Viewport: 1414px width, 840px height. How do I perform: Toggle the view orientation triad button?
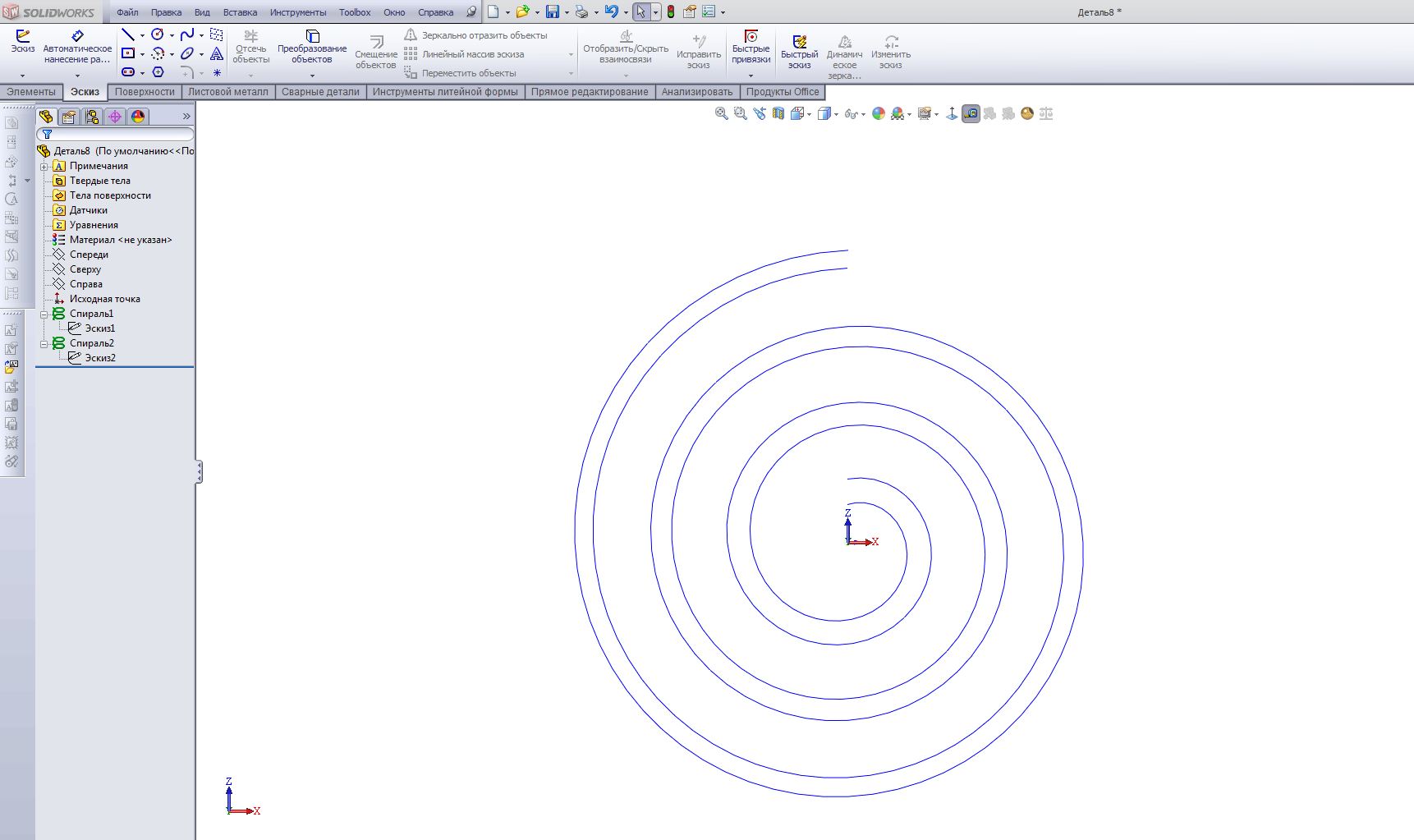pos(952,114)
